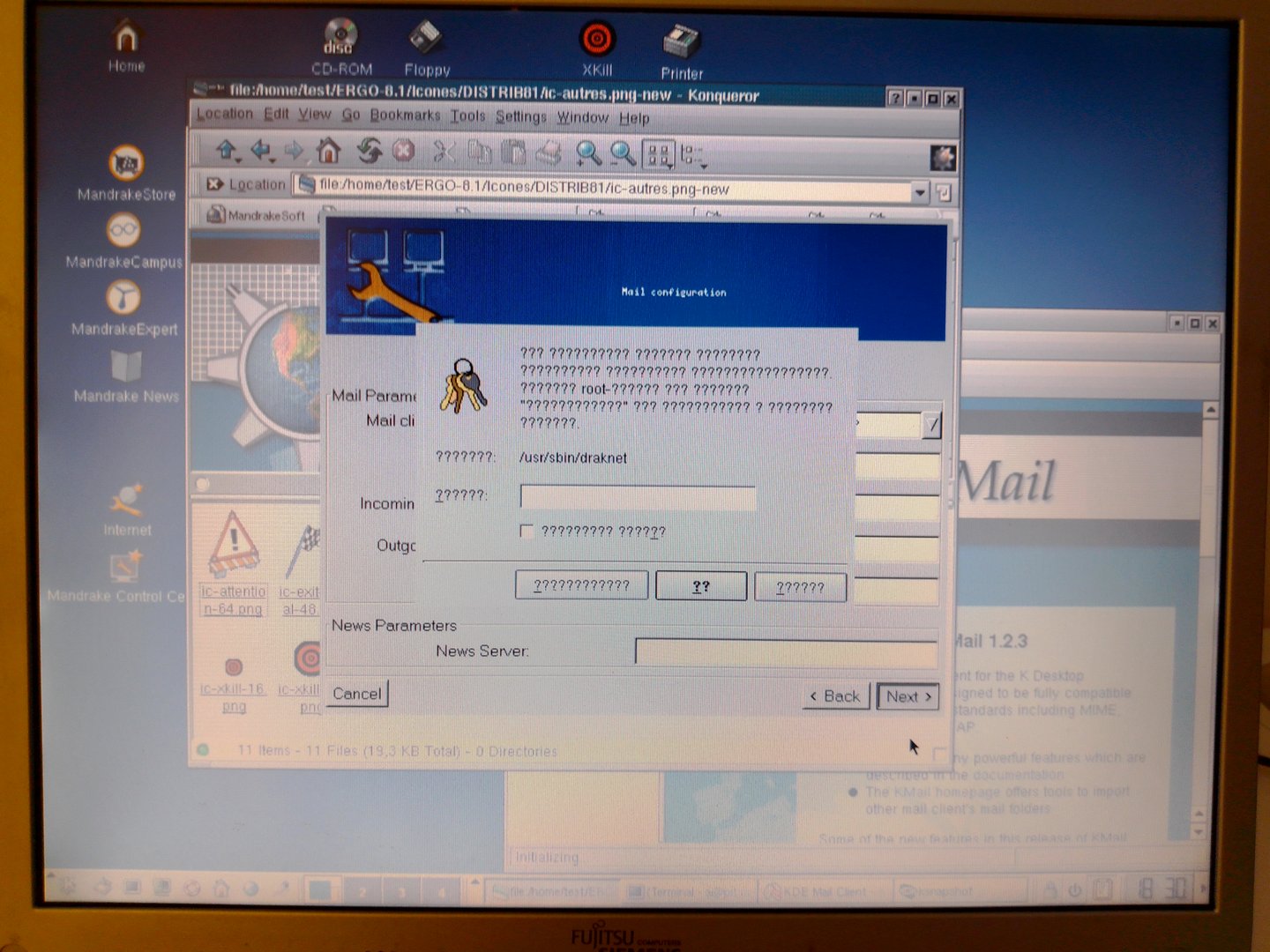Open the Mail client combo box arrow

931,426
